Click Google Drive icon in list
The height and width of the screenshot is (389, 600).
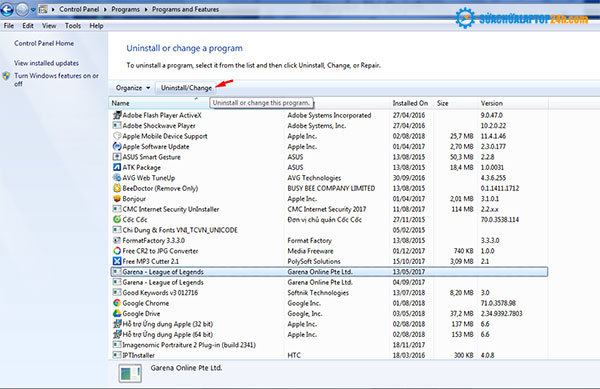coord(117,313)
